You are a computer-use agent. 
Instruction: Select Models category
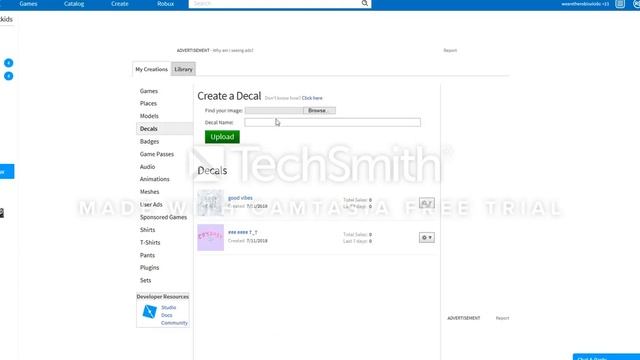(149, 116)
